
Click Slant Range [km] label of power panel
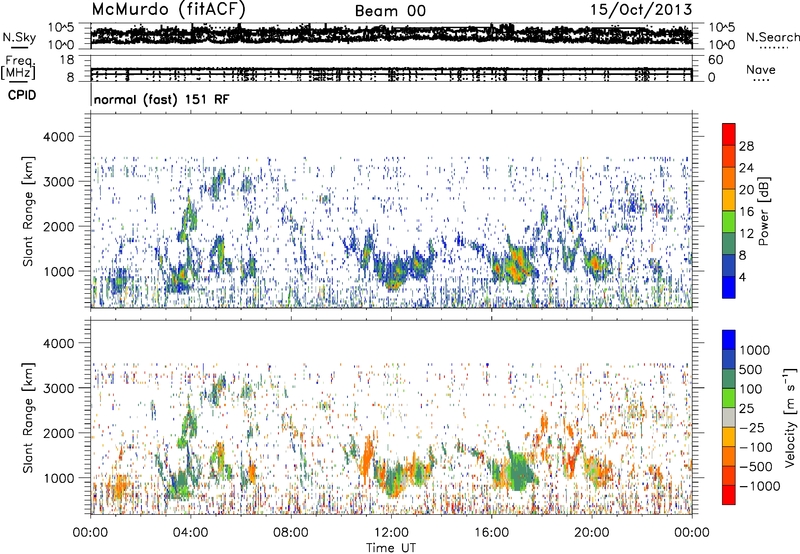click(x=28, y=211)
